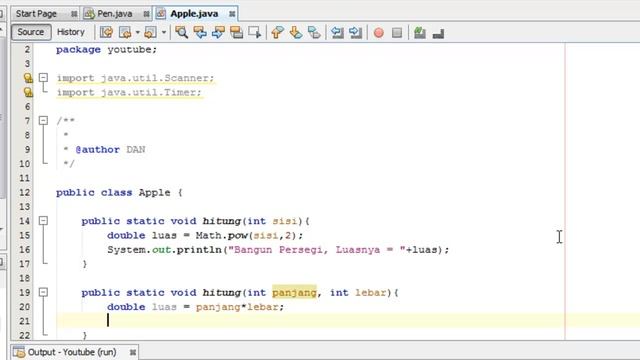Screen dimensions: 640x360
Task: Open the History view
Action: pos(71,32)
